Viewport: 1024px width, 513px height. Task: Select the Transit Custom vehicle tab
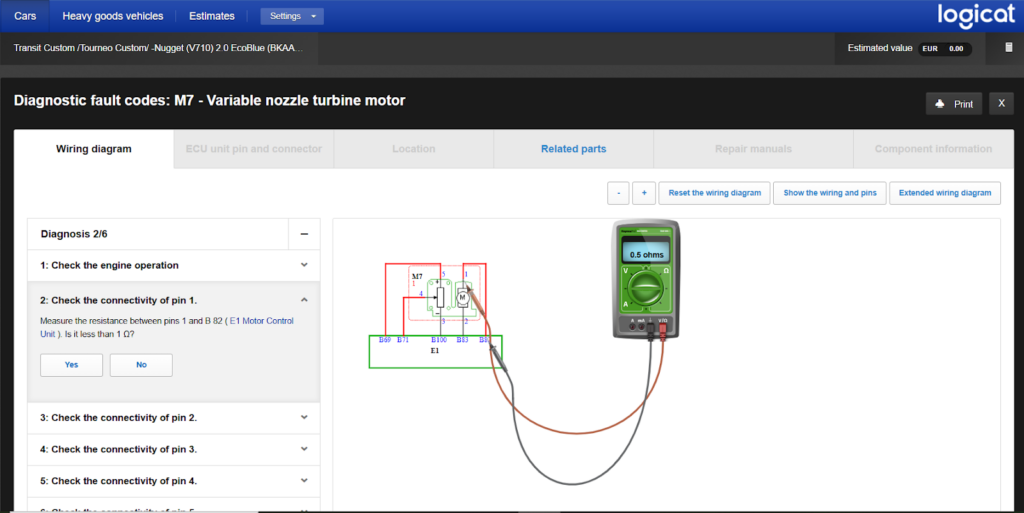[x=159, y=48]
